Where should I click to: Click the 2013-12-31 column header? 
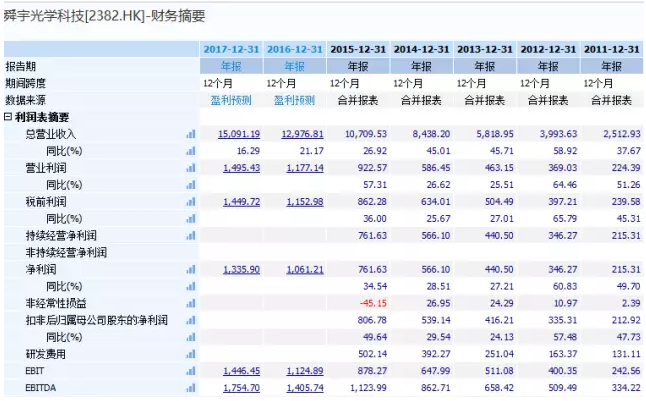tap(485, 49)
